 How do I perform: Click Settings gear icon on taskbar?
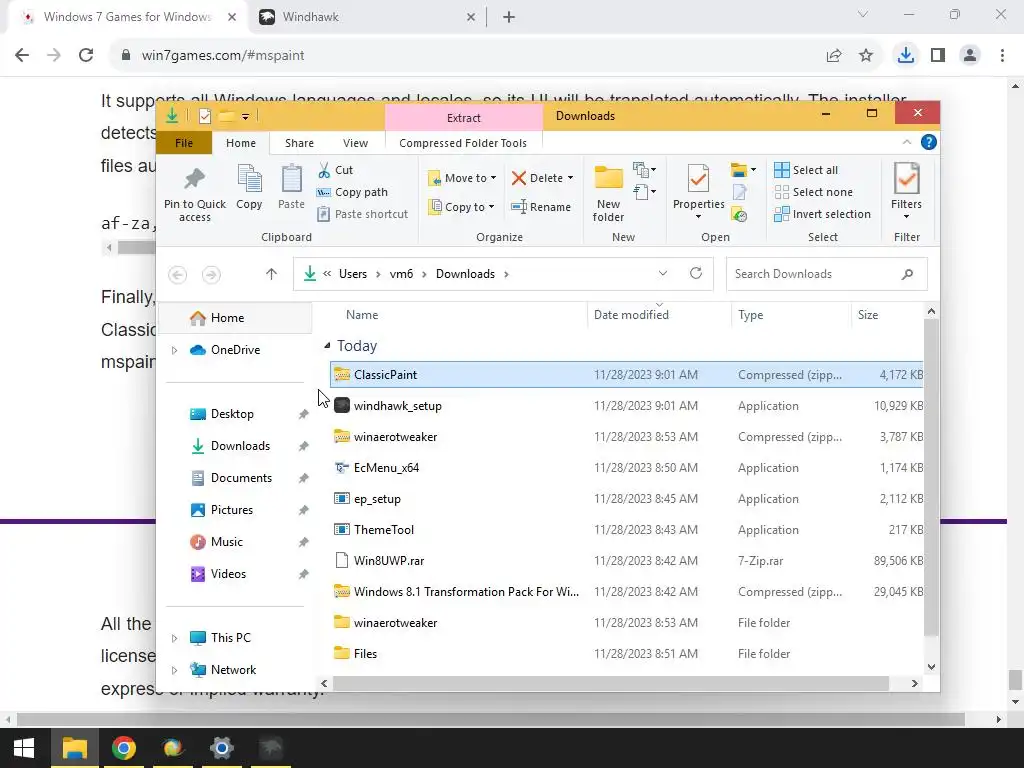(221, 748)
